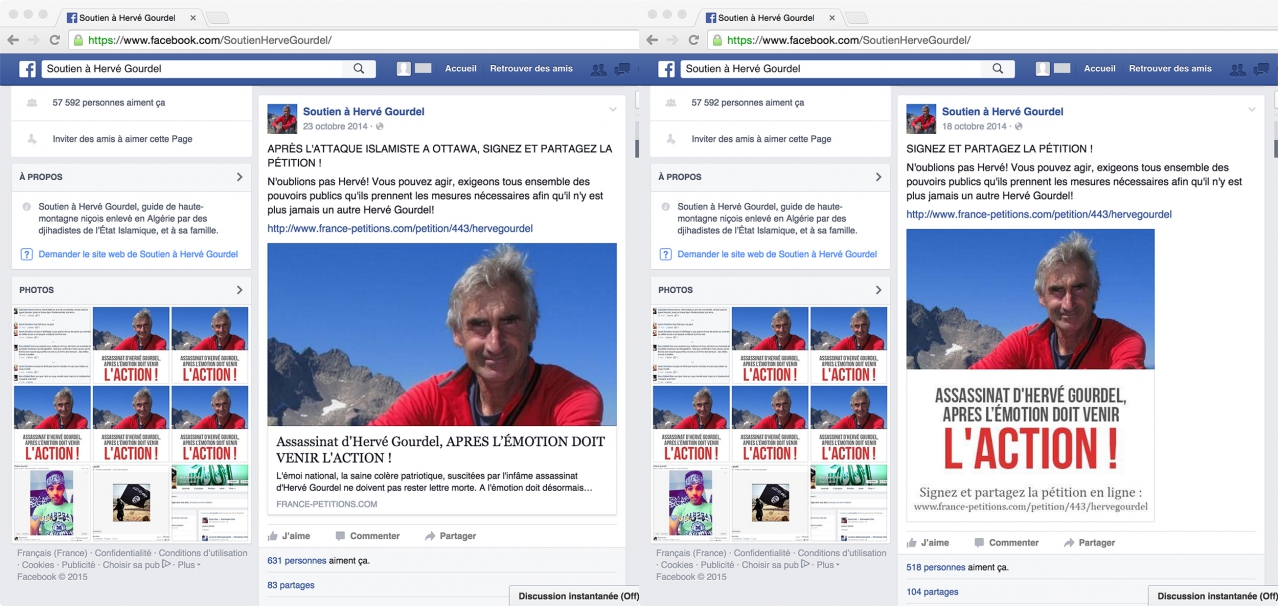This screenshot has height=606, width=1278.
Task: Open Discussion instantanée (Off) chat bar in the right window
Action: tap(1213, 596)
